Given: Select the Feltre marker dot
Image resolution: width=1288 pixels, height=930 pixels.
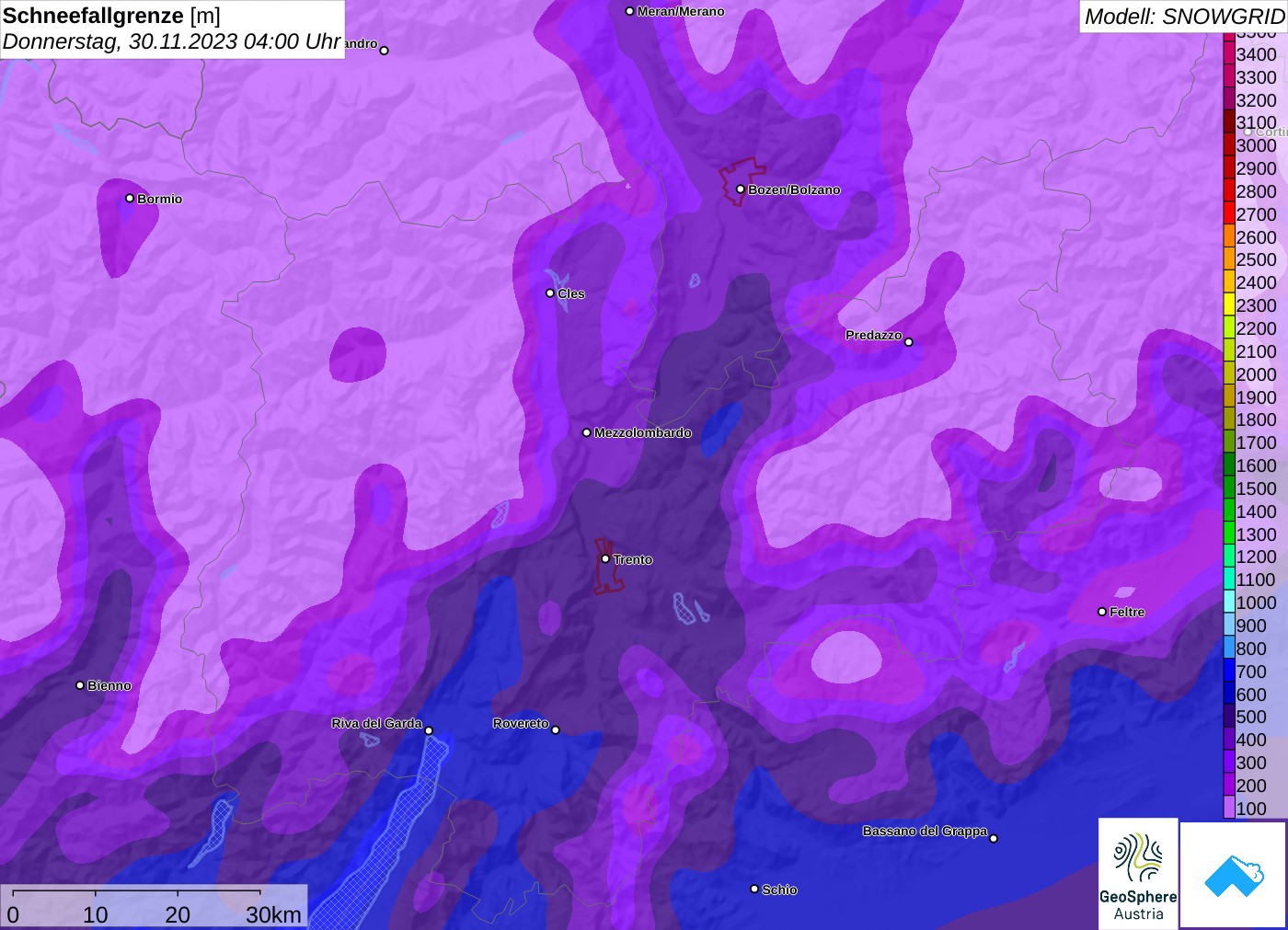Looking at the screenshot, I should pyautogui.click(x=1102, y=611).
